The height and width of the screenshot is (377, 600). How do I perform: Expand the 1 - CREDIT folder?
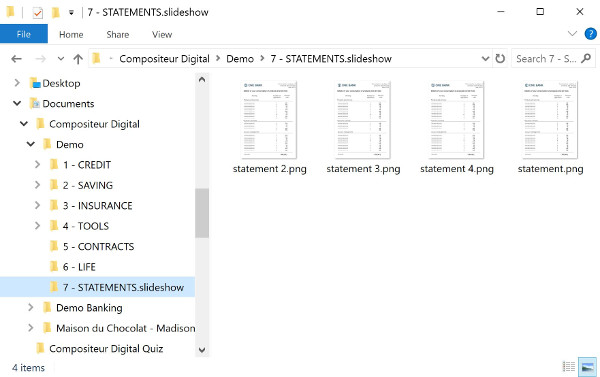point(37,165)
